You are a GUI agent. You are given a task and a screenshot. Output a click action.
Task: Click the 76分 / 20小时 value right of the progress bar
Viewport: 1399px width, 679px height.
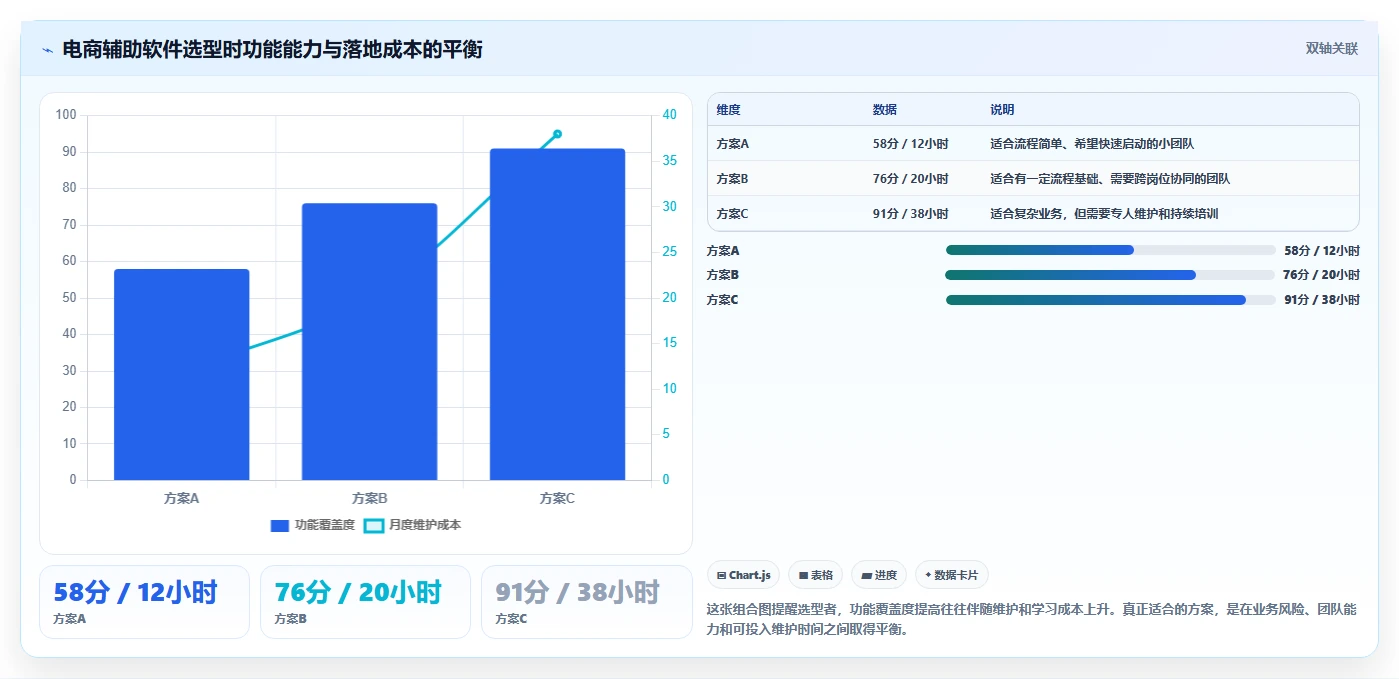[1321, 275]
